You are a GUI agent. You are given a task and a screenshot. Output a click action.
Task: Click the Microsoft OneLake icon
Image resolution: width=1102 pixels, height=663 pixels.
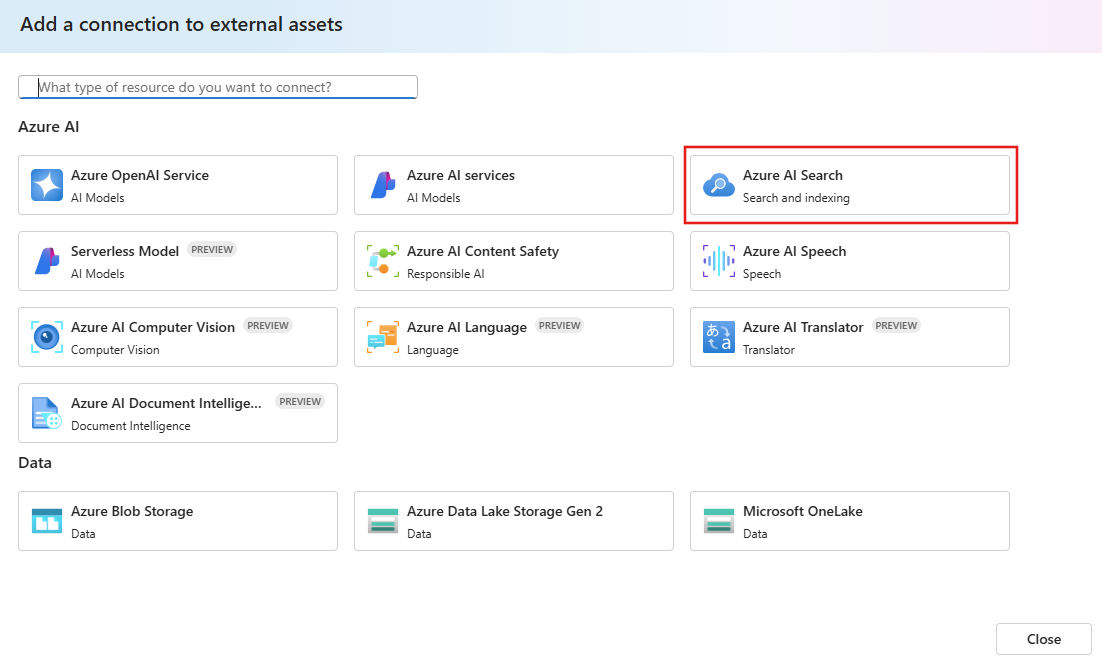(x=719, y=521)
